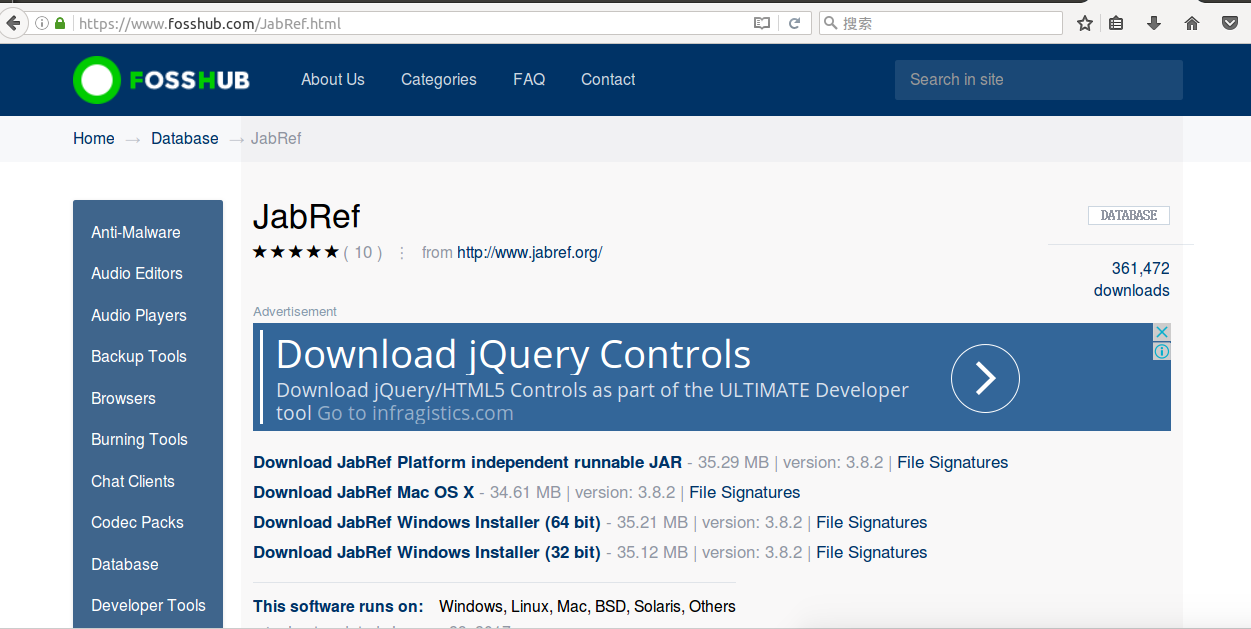This screenshot has height=629, width=1251.
Task: Click the 361,472 downloads count
Action: click(x=1132, y=280)
